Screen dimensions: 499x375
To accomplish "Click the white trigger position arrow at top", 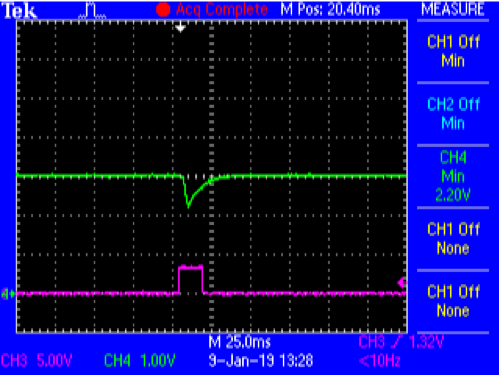I will (x=180, y=27).
